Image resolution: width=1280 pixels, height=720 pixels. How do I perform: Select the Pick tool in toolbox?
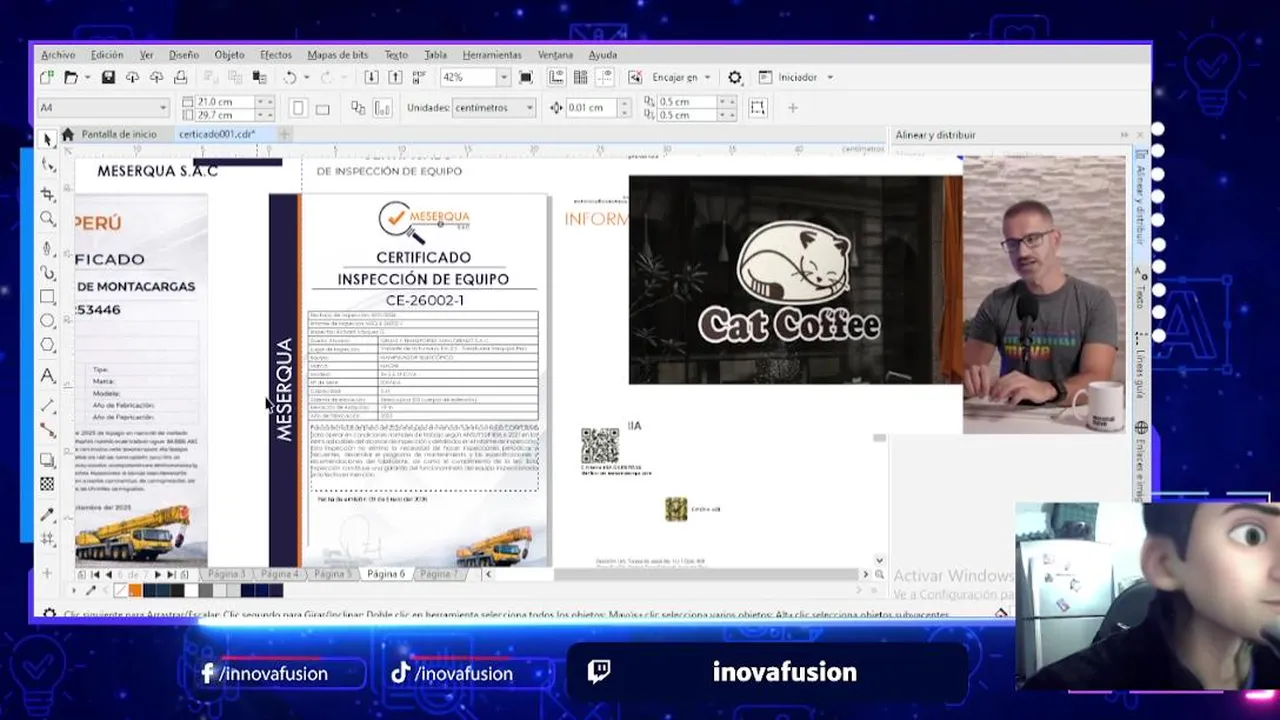pos(47,140)
